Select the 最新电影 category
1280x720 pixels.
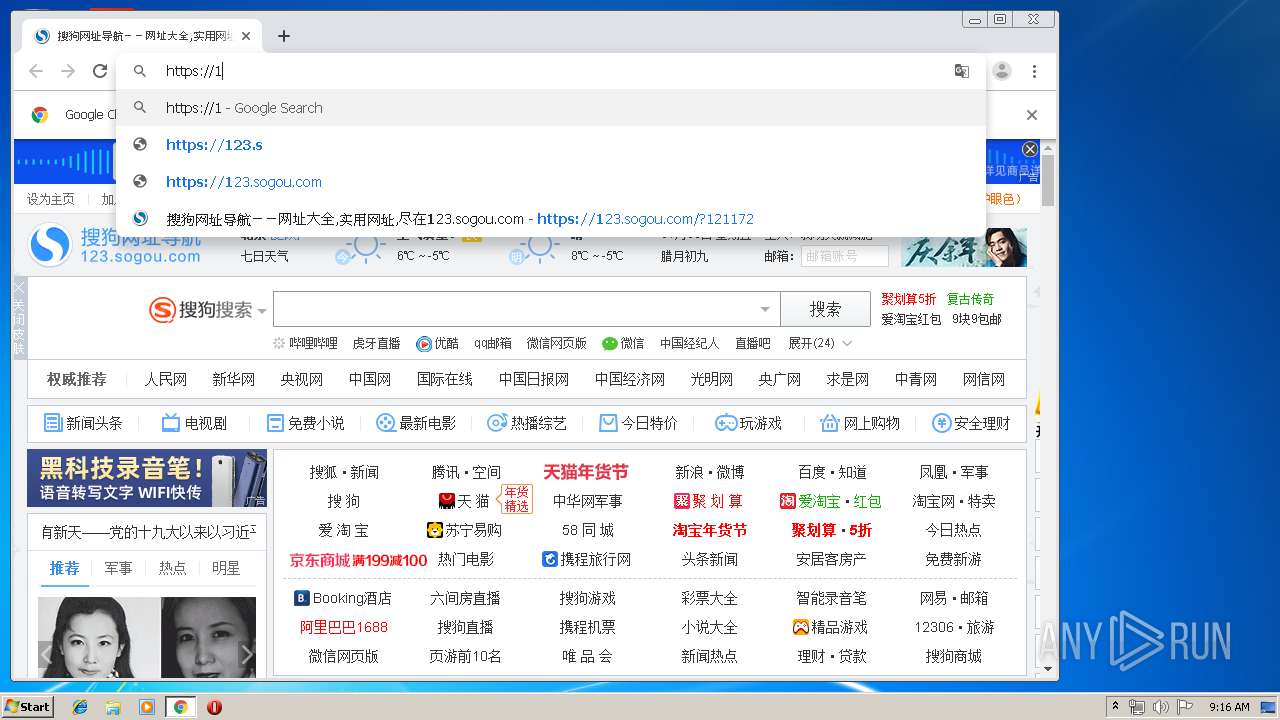[416, 423]
